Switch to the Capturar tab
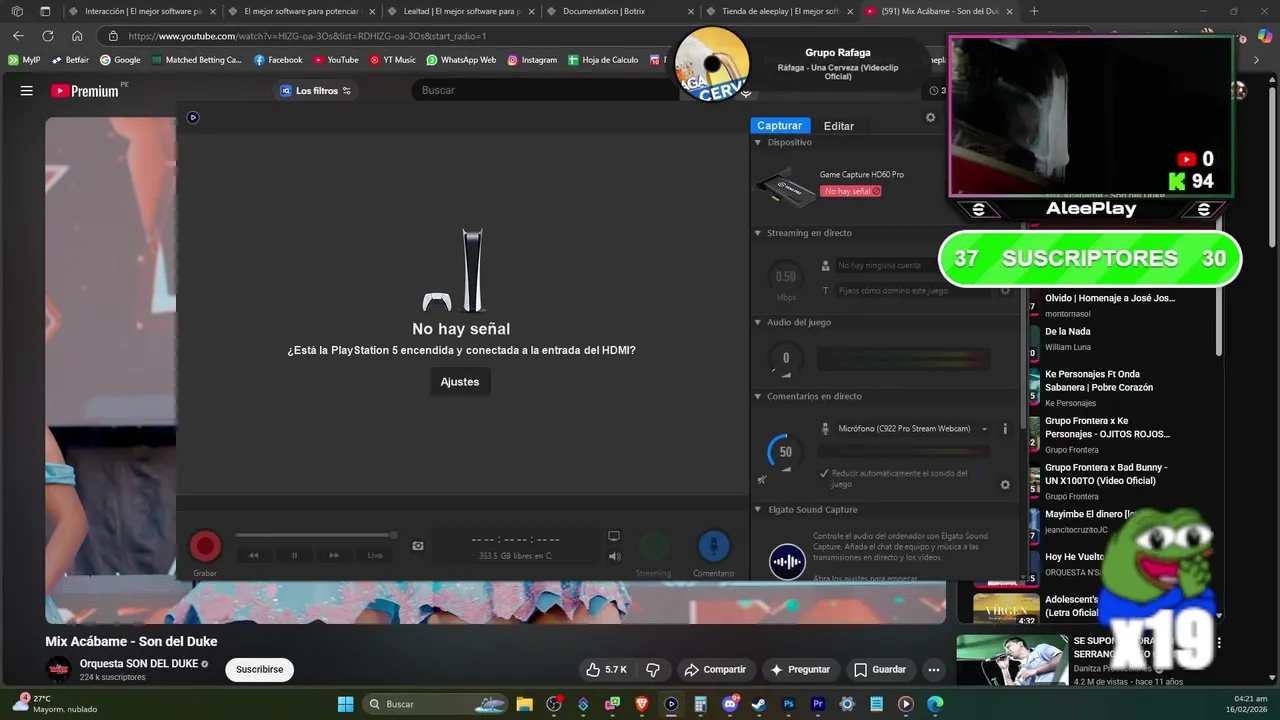1280x720 pixels. tap(780, 126)
